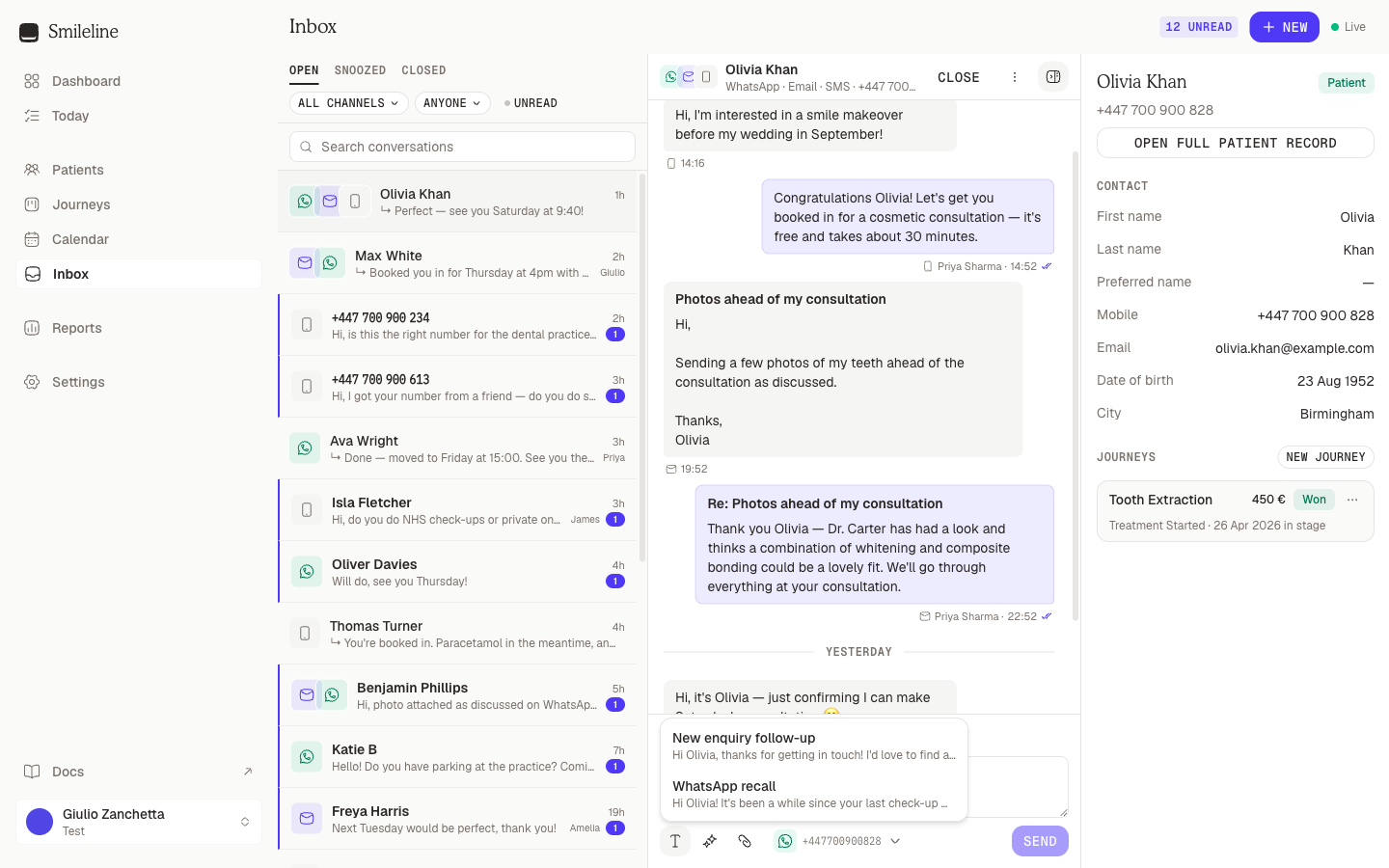Switch to the Closed tab

pyautogui.click(x=423, y=70)
